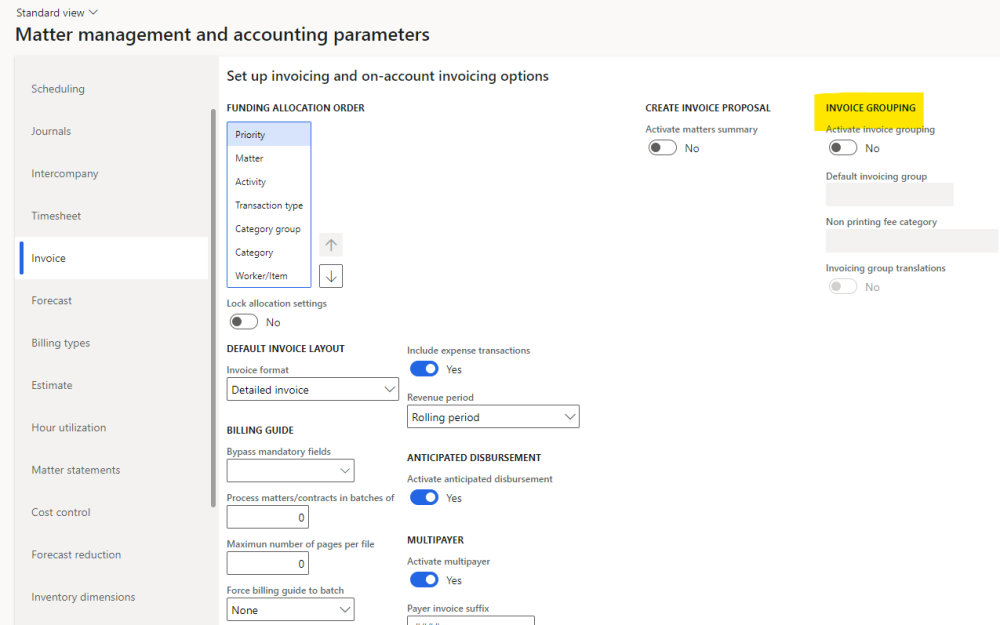
Task: Select Transaction type in the allocation order list
Action: (268, 205)
